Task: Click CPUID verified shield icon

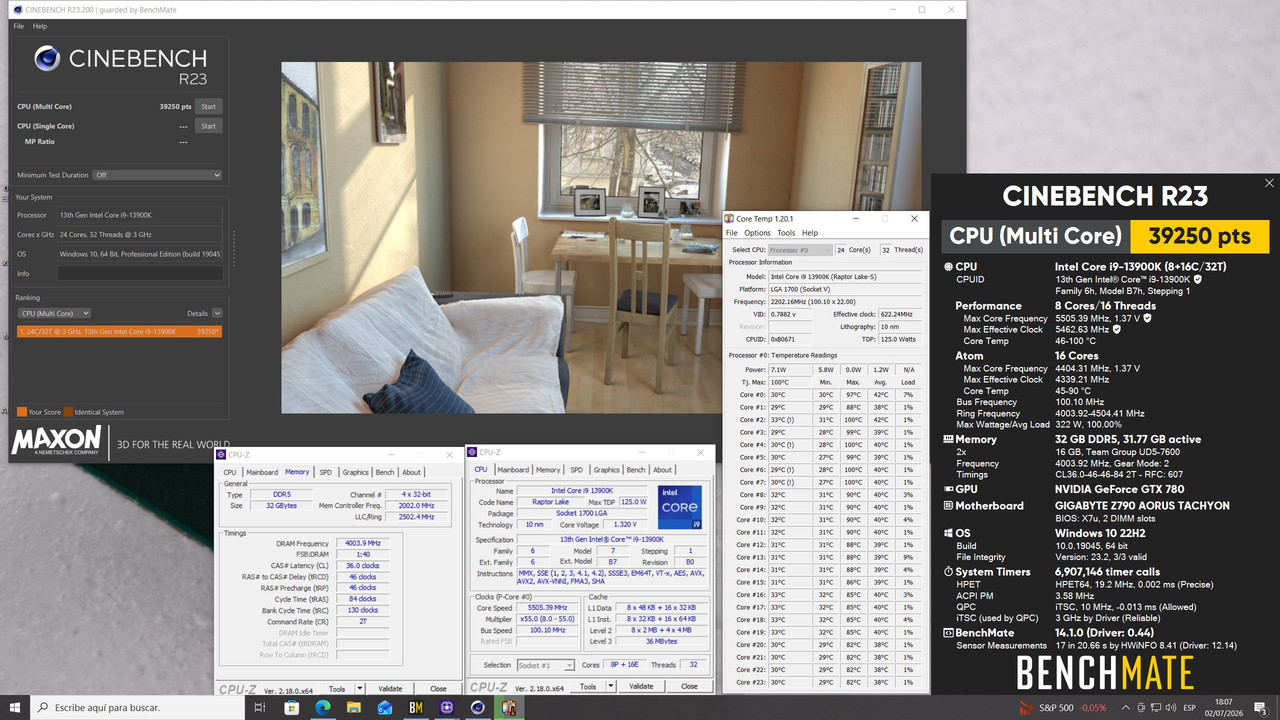Action: (1198, 279)
